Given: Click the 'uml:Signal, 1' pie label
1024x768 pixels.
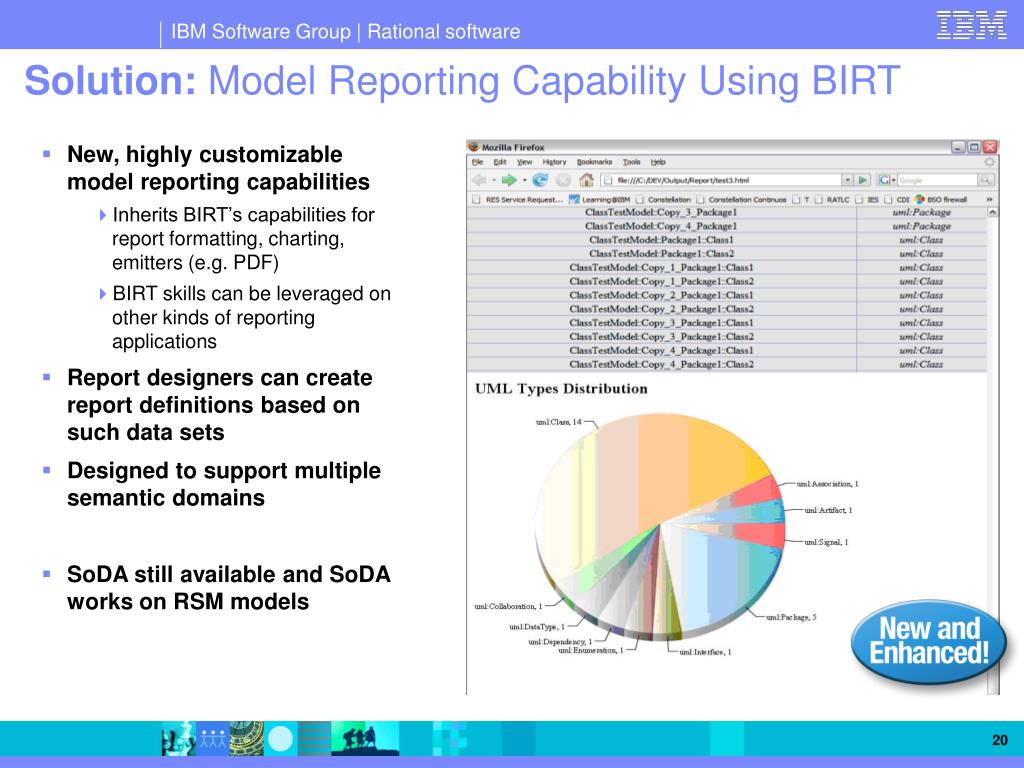Looking at the screenshot, I should [826, 542].
